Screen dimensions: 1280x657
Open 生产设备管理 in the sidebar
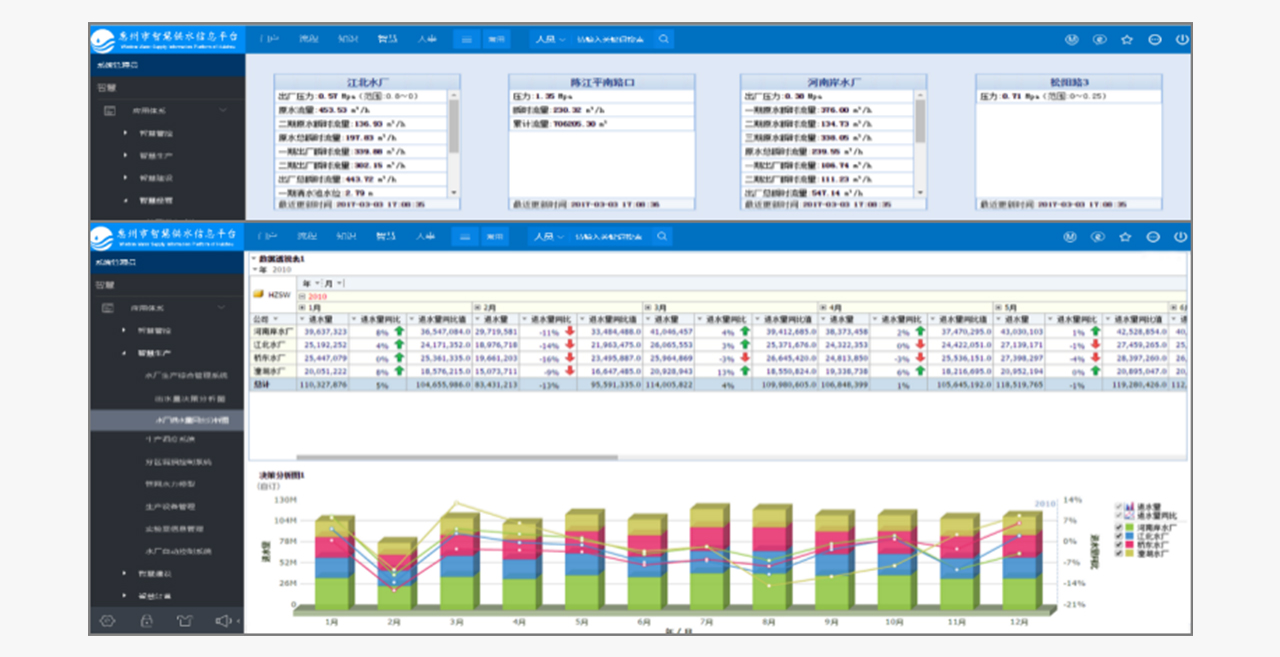pos(169,507)
